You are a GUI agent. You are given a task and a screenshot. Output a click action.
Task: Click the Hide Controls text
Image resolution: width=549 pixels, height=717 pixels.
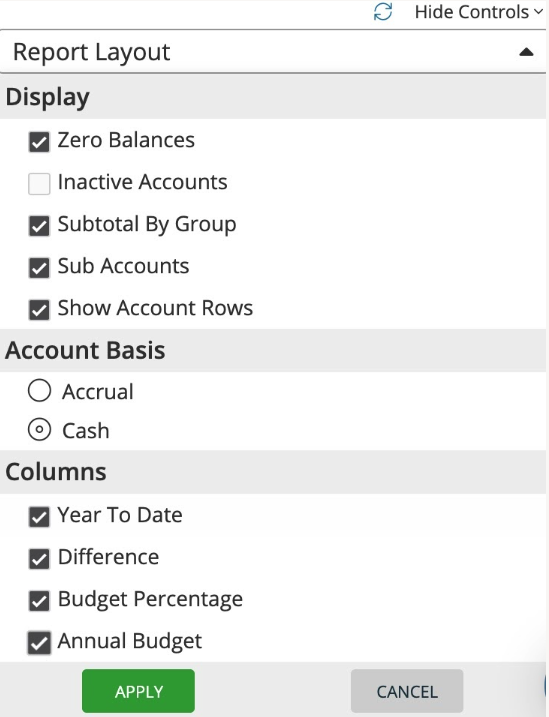coord(472,12)
